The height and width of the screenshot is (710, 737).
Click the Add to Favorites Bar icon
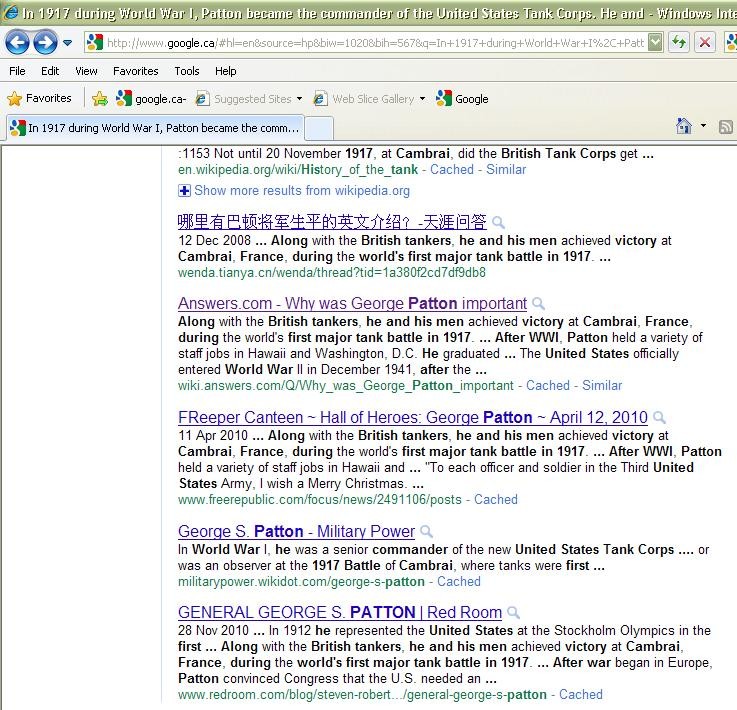100,99
